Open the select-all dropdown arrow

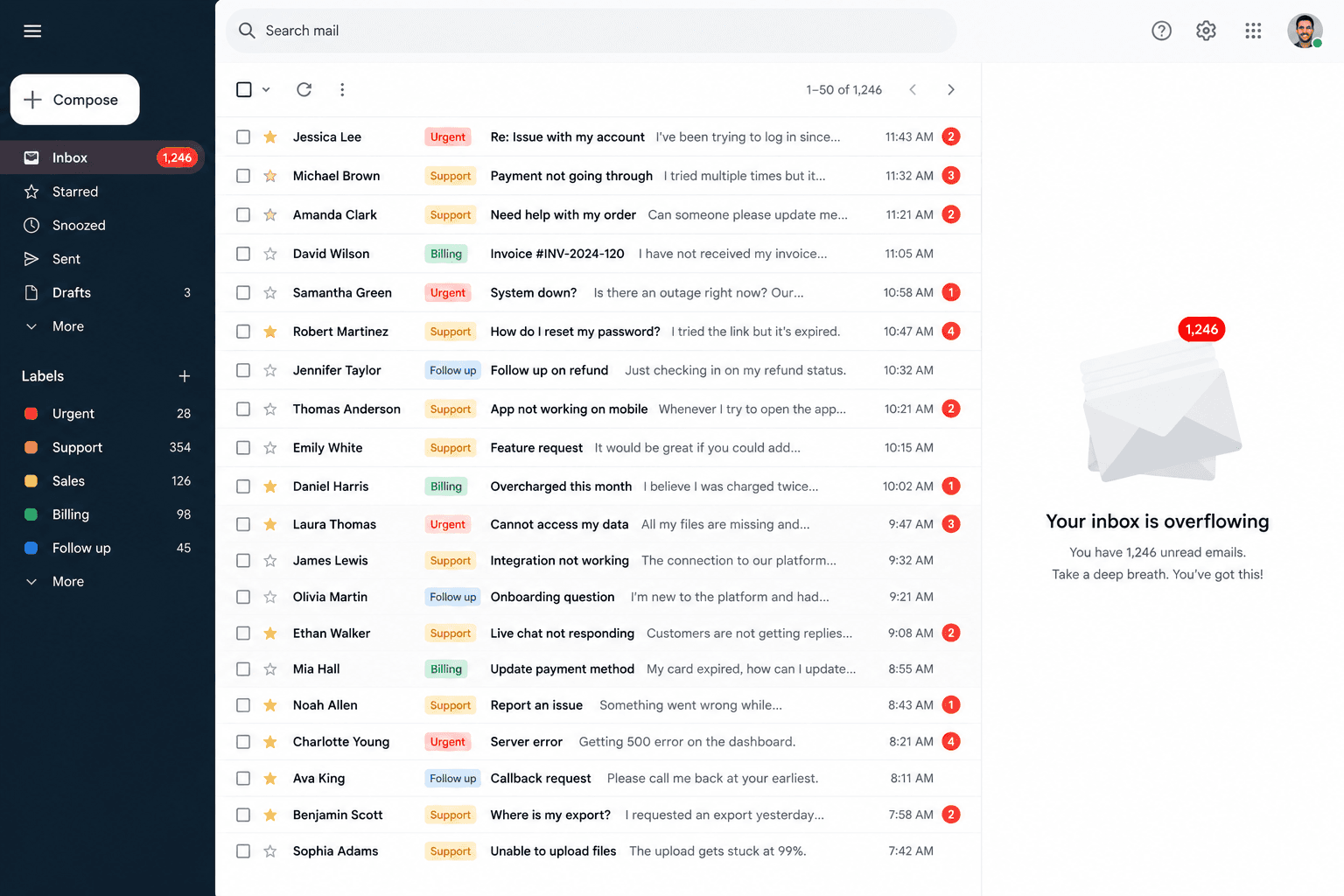coord(266,89)
